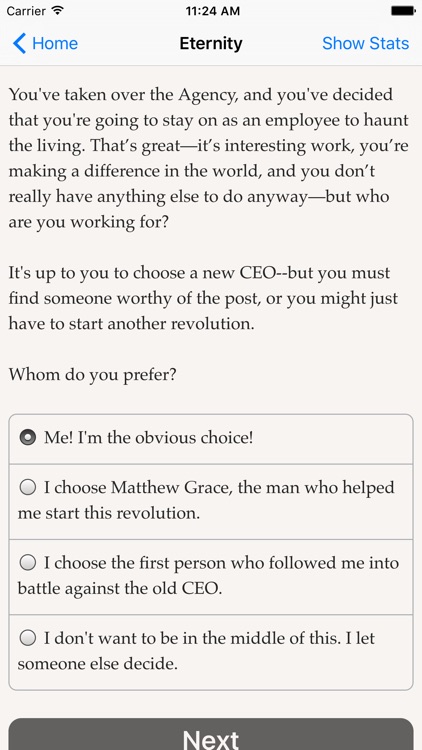
Task: Tap the Carrier label in status bar
Action: click(x=26, y=11)
